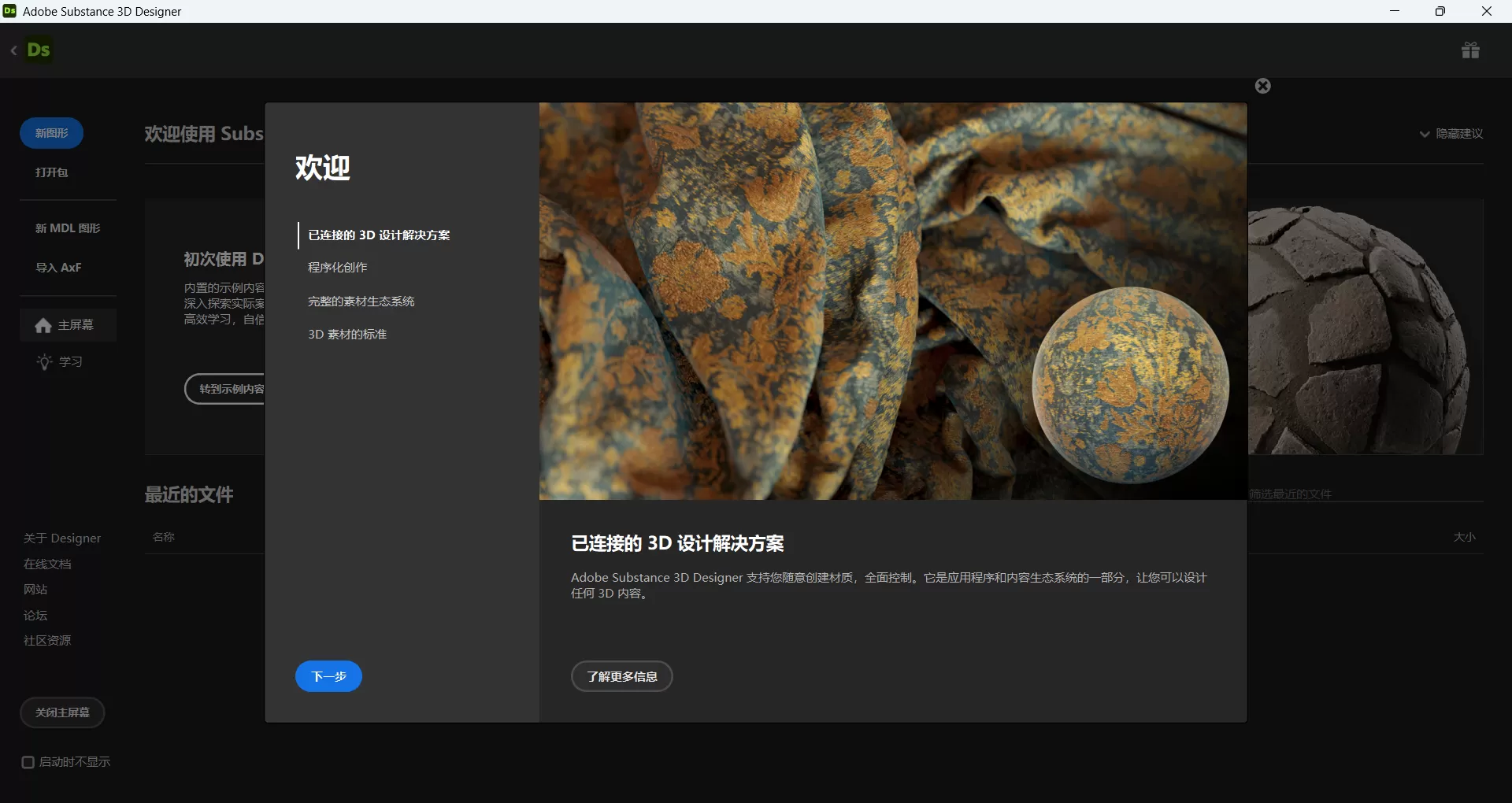This screenshot has width=1512, height=803.
Task: Switch to the 程序化创作 section
Action: click(x=337, y=267)
